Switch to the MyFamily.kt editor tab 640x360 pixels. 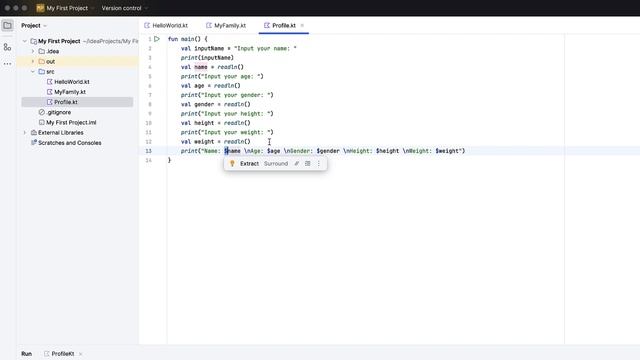(226, 25)
